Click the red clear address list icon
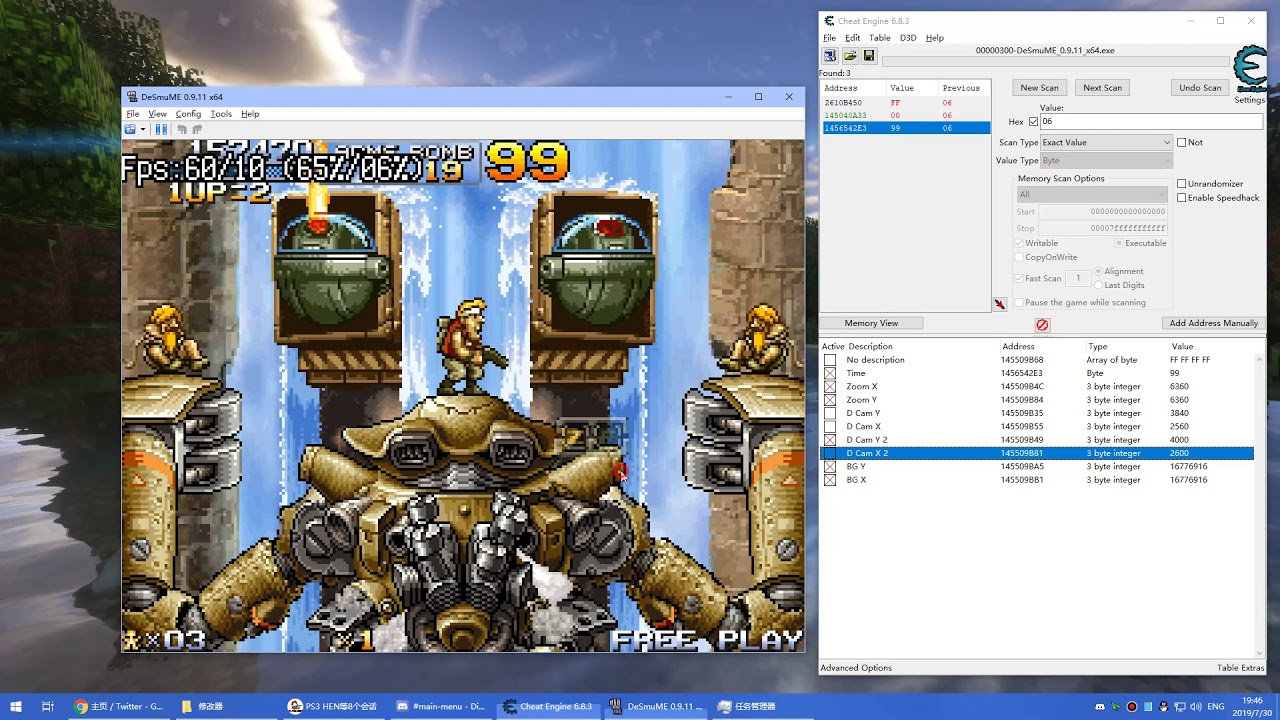Screen dimensions: 1280x720 point(1042,325)
